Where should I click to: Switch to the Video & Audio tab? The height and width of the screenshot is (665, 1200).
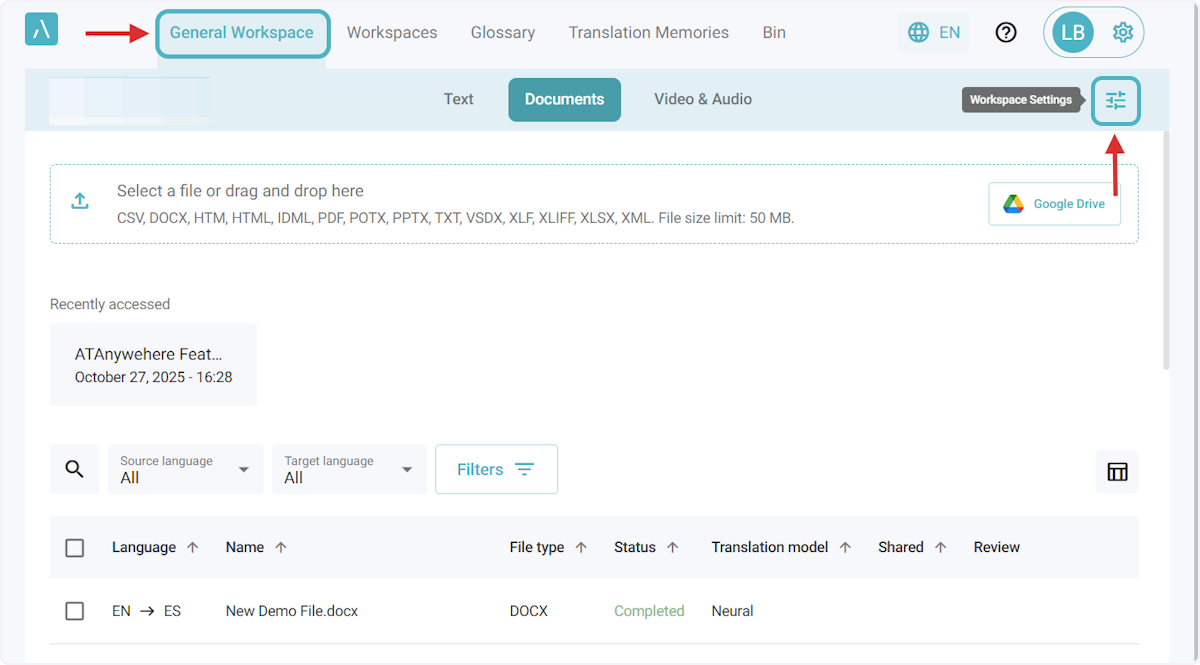(702, 99)
